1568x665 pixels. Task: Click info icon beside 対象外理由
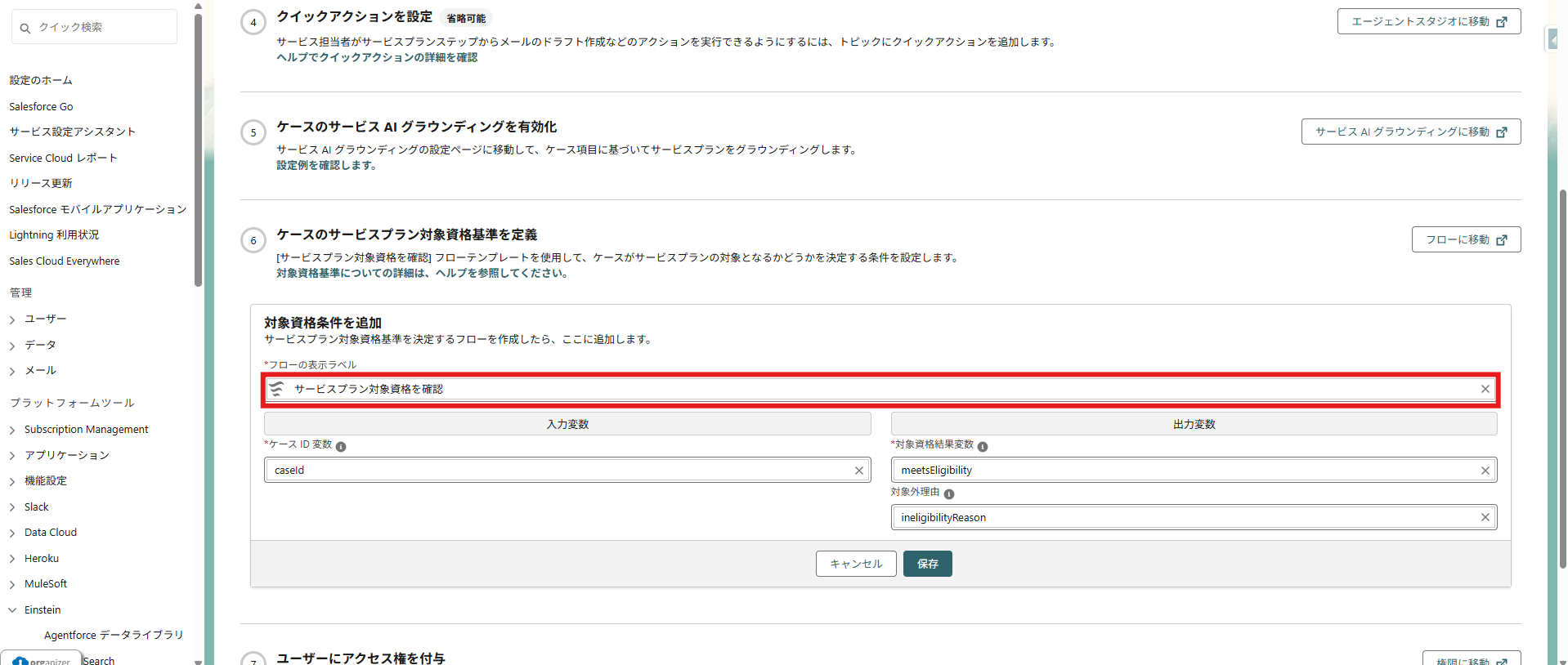coord(948,493)
